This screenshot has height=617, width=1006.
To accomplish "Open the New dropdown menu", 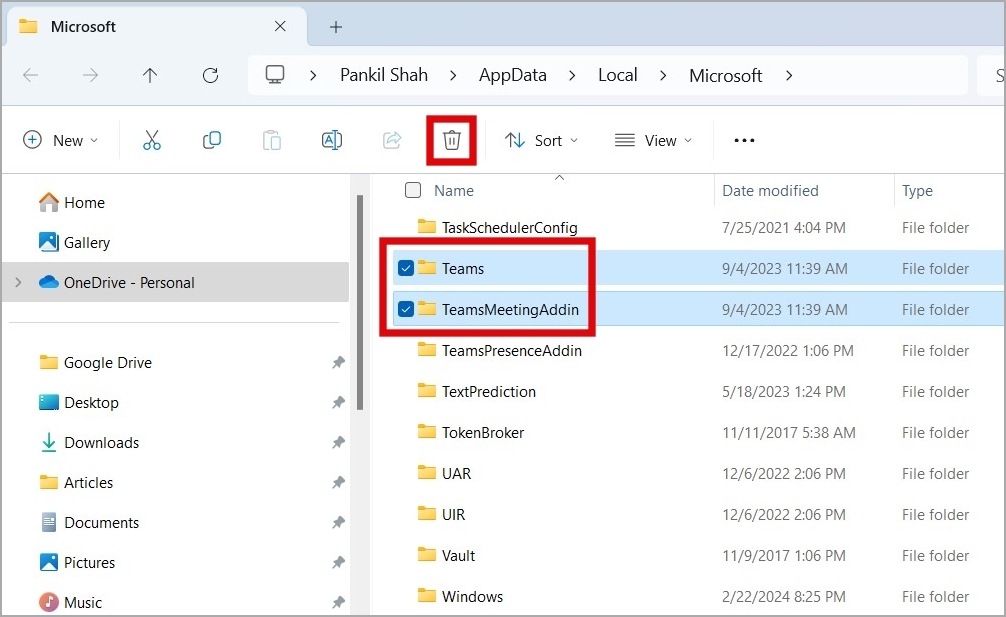I will 60,140.
